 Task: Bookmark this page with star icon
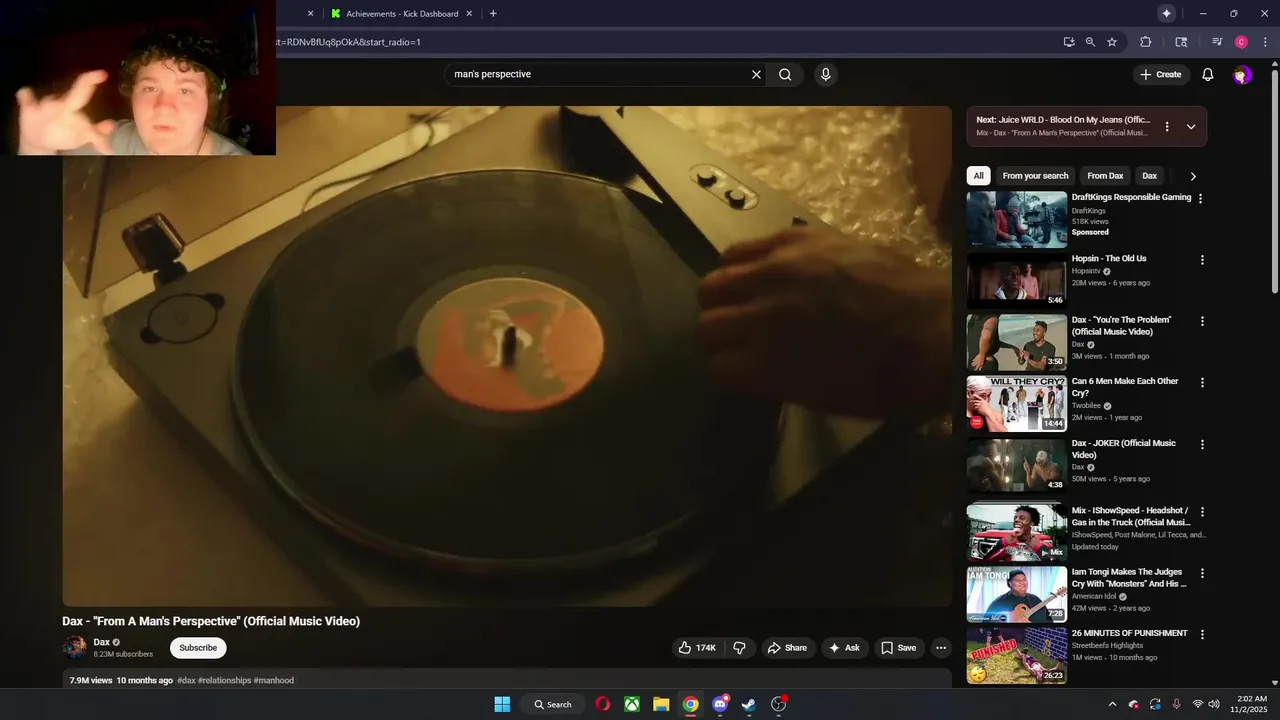(x=1111, y=42)
